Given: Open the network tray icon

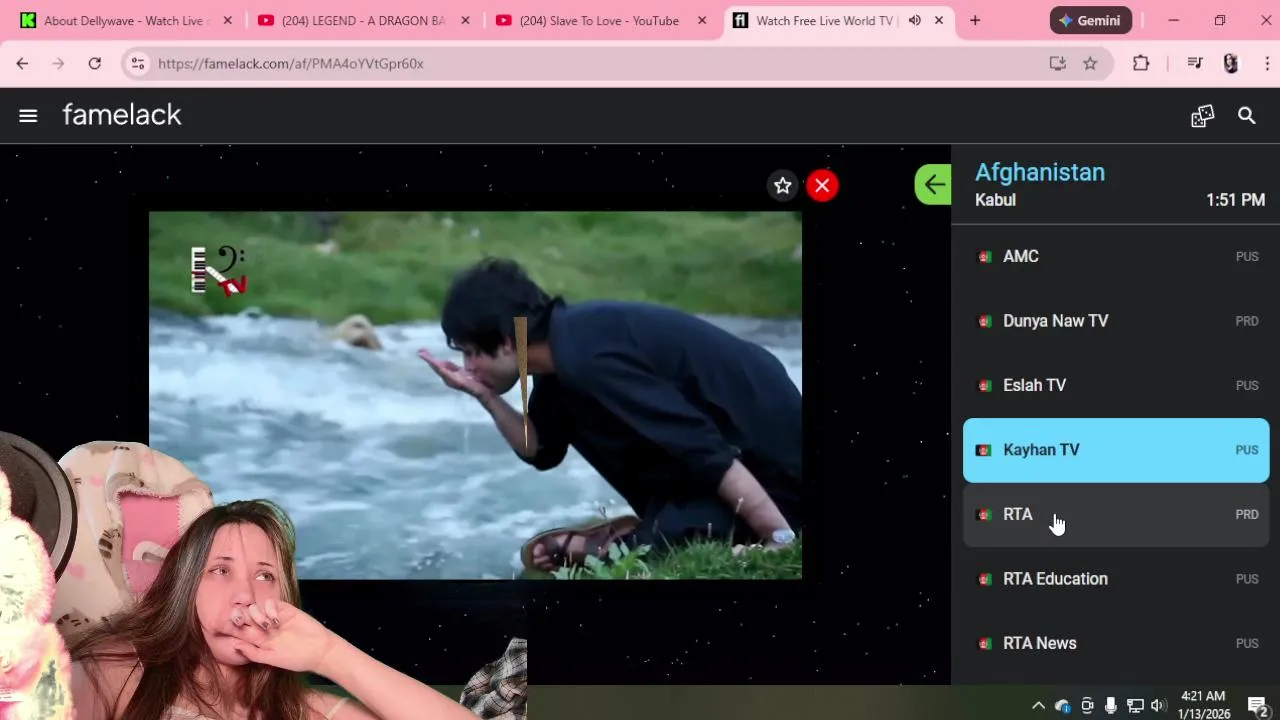Looking at the screenshot, I should click(x=1135, y=705).
